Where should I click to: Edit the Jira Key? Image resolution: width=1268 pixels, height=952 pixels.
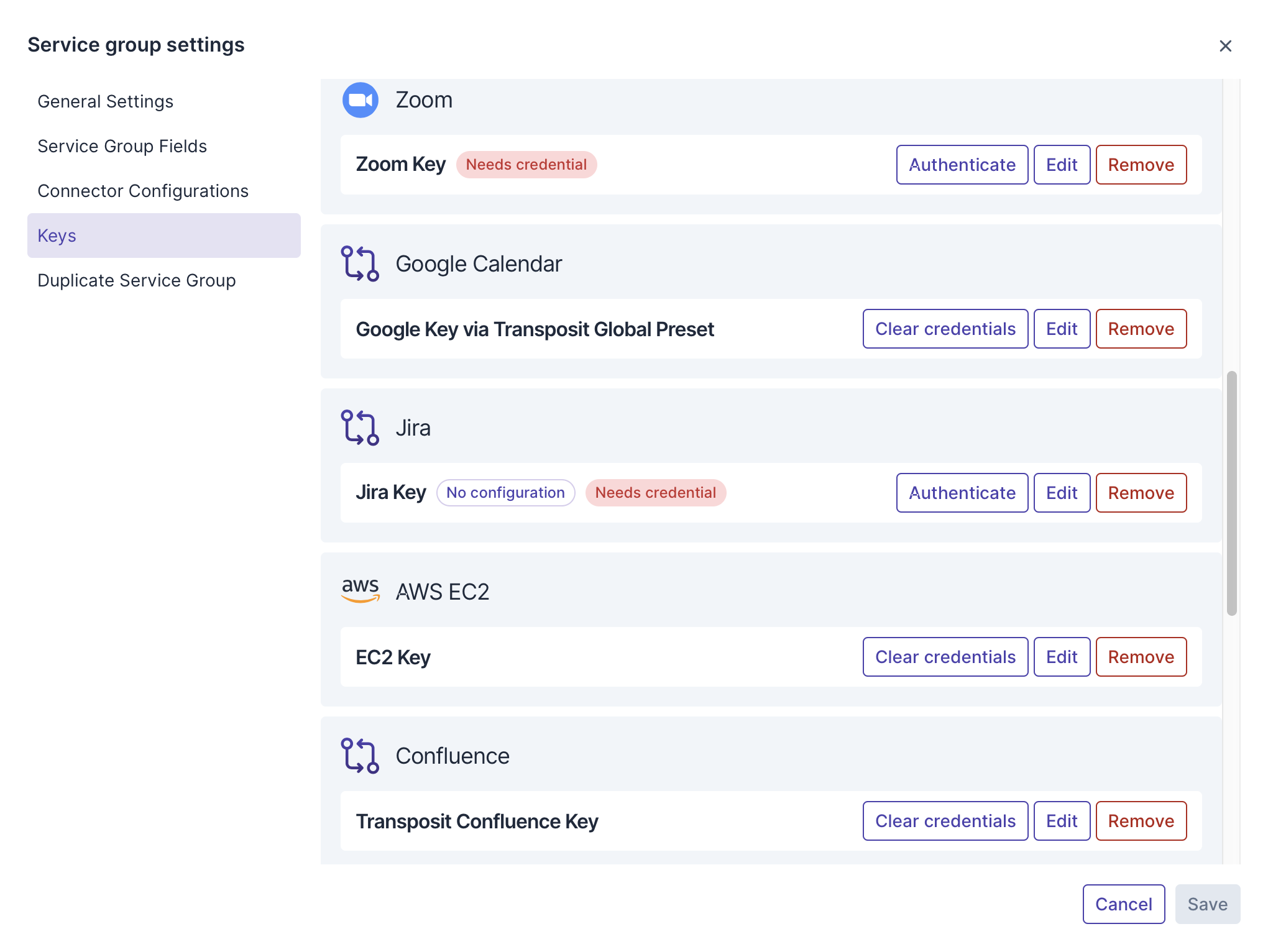(x=1061, y=493)
